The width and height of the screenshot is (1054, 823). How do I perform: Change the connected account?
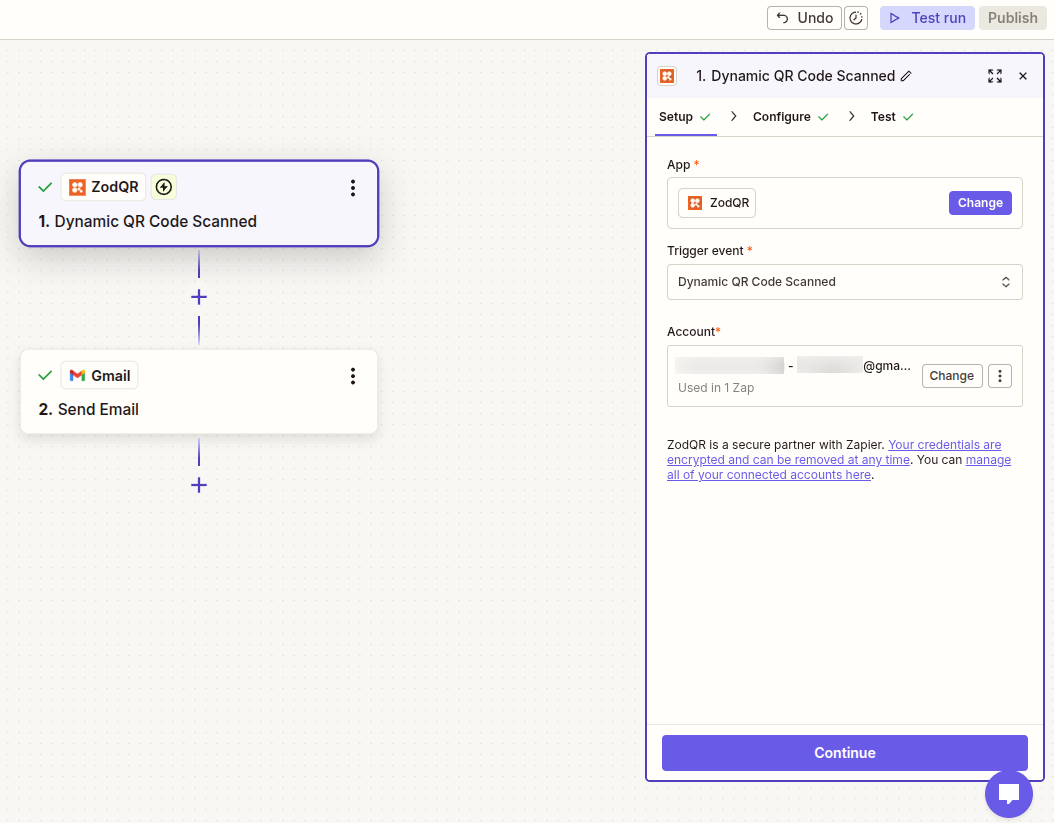point(952,376)
